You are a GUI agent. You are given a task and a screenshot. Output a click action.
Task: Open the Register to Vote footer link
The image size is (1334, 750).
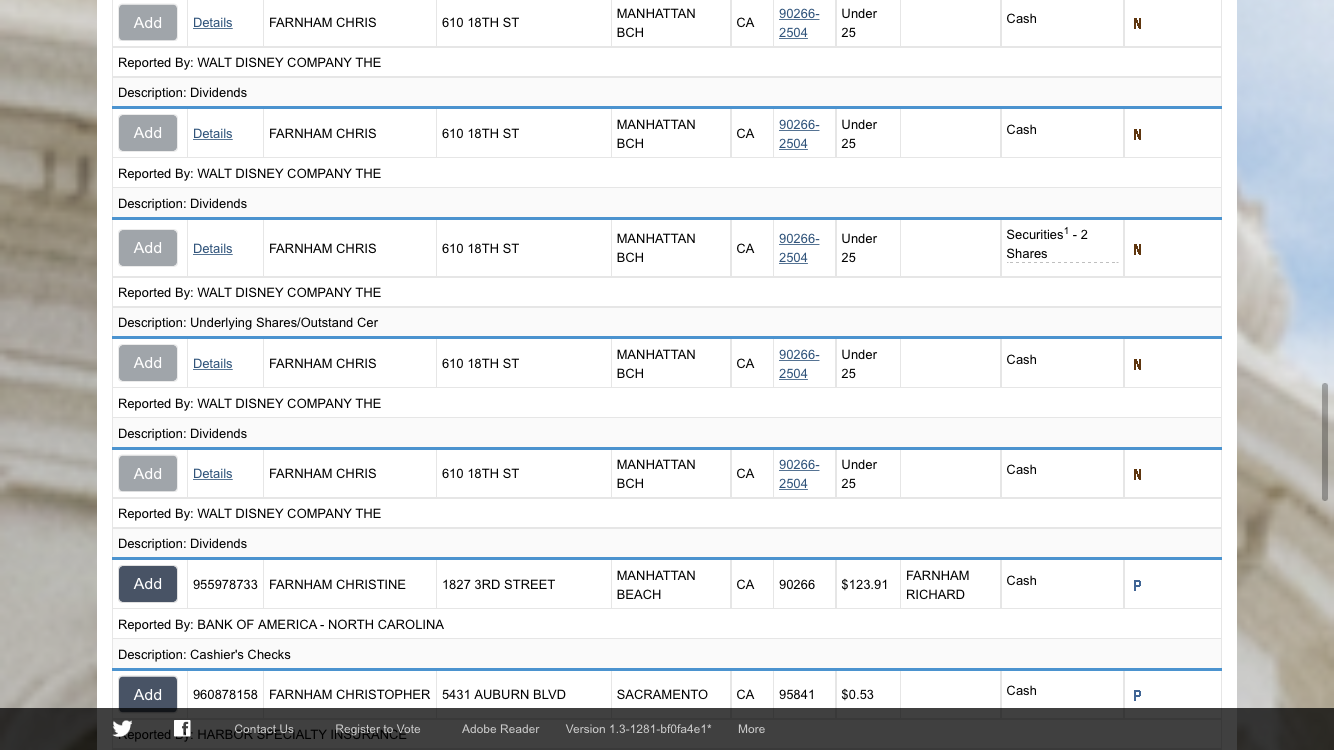(x=378, y=729)
